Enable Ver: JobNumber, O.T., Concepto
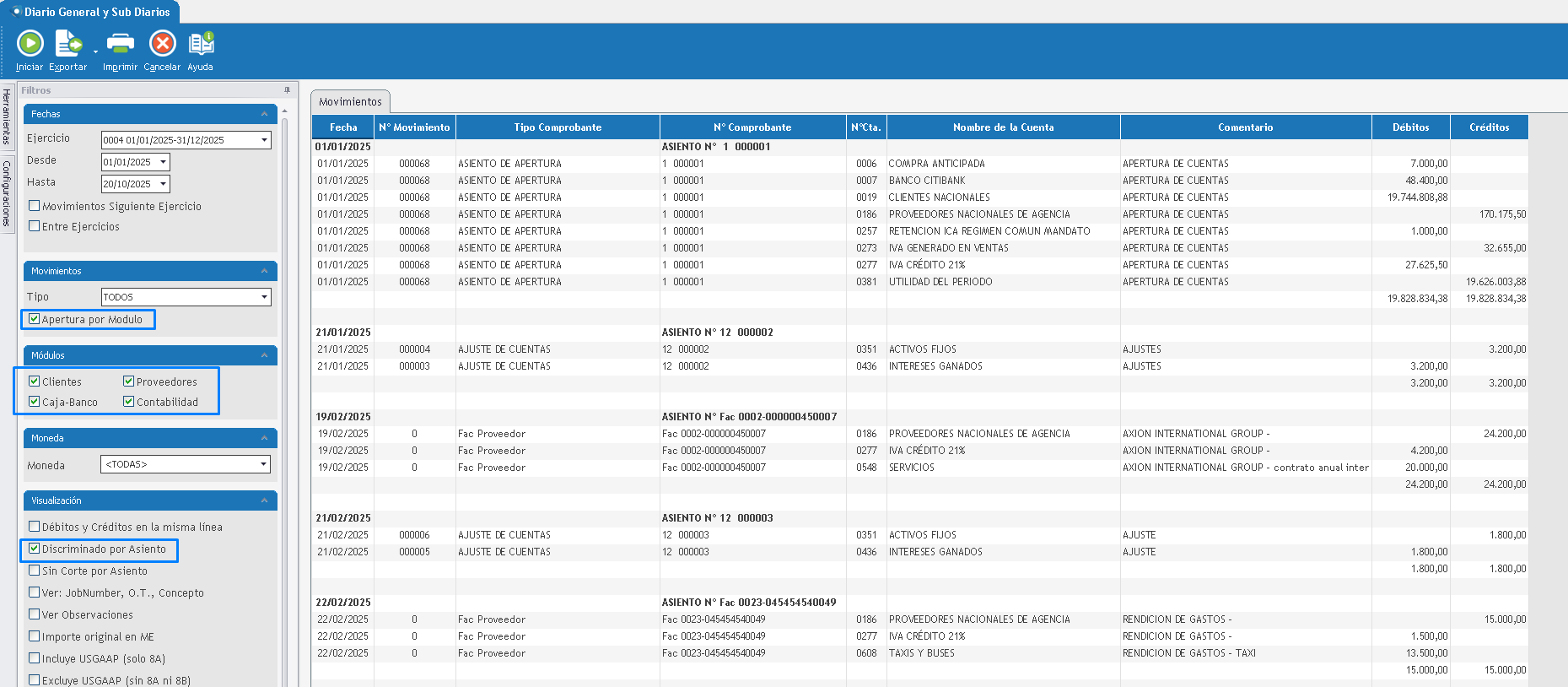1568x687 pixels. tap(35, 592)
